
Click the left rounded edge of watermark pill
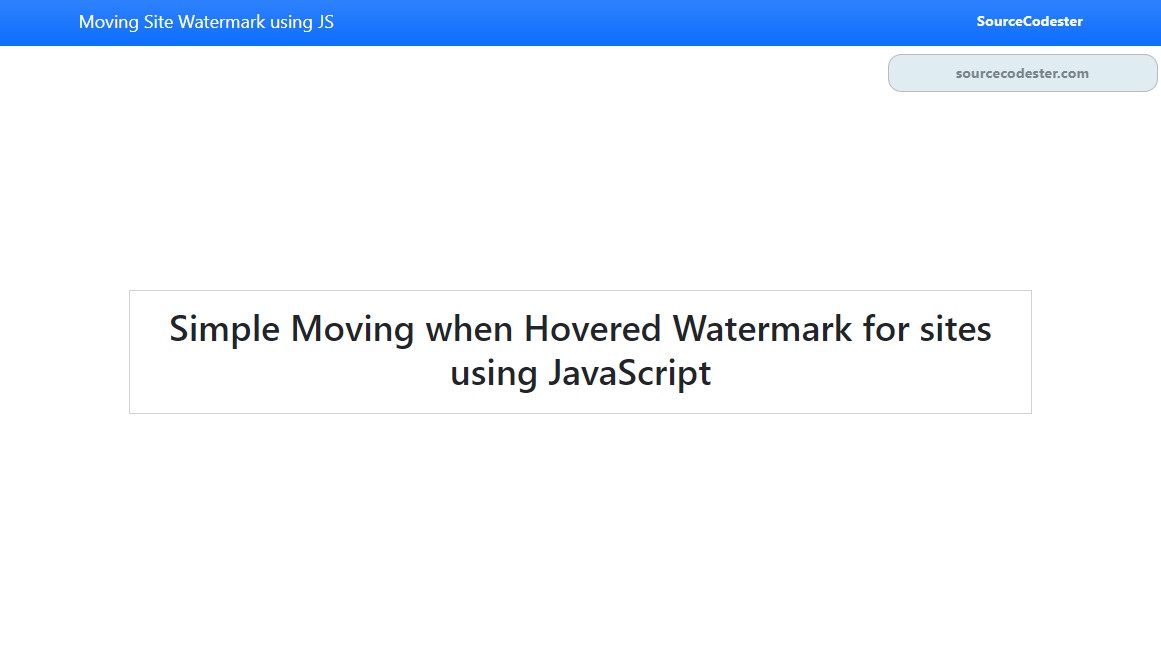point(897,73)
